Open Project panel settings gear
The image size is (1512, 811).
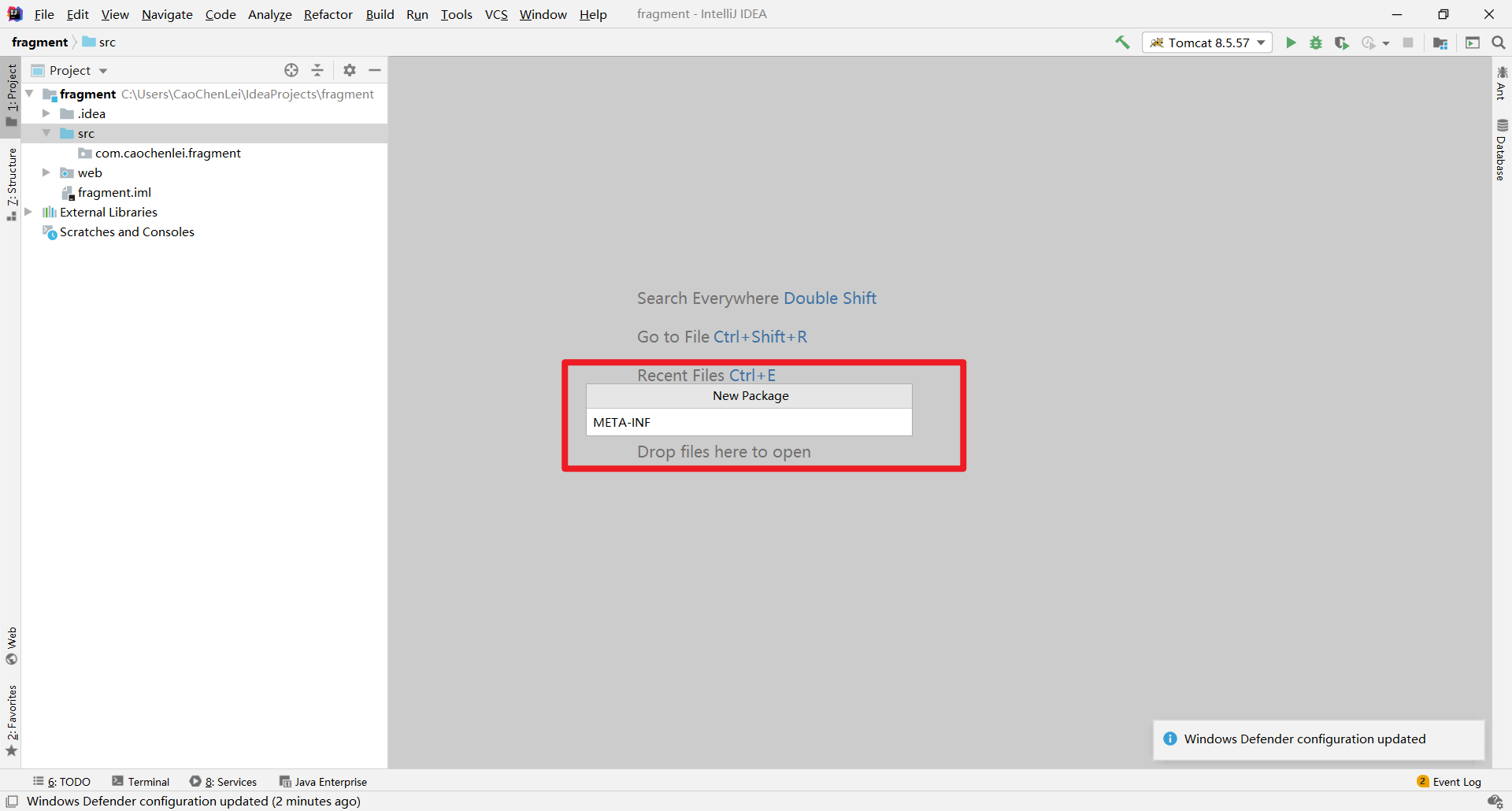pos(350,70)
